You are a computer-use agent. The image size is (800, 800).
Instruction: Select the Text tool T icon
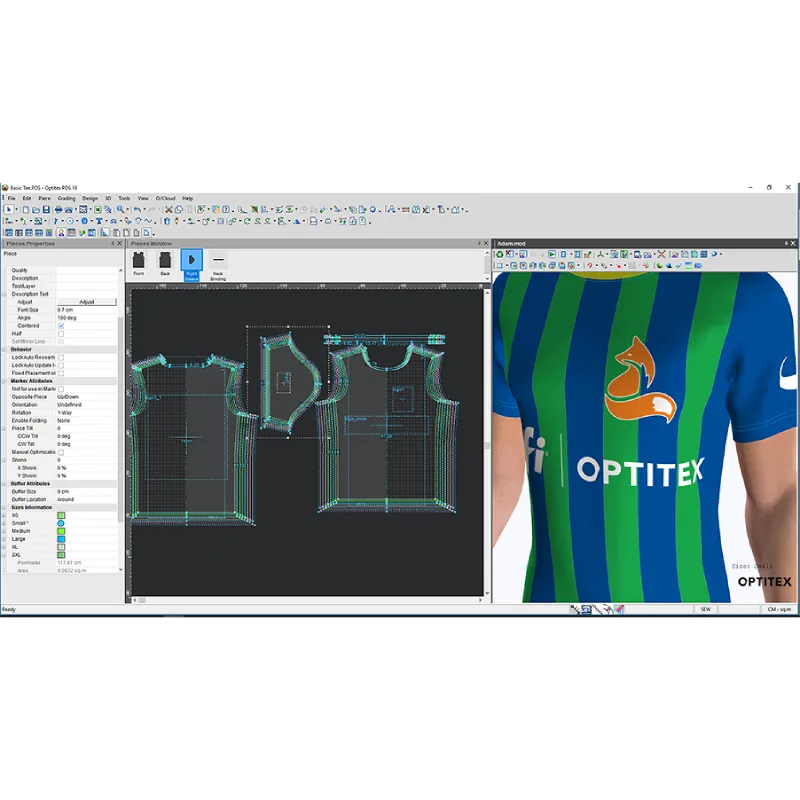pyautogui.click(x=99, y=221)
